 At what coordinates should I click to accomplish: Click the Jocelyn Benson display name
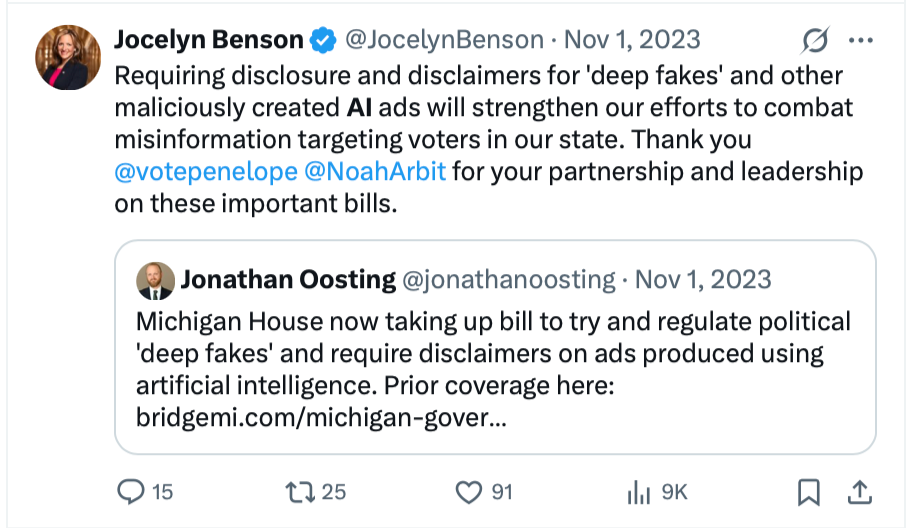pos(208,41)
